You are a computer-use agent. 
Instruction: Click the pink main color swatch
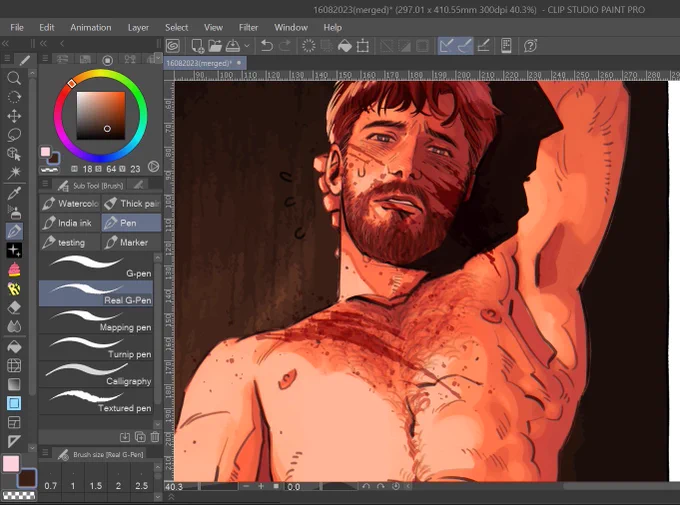[x=10, y=463]
